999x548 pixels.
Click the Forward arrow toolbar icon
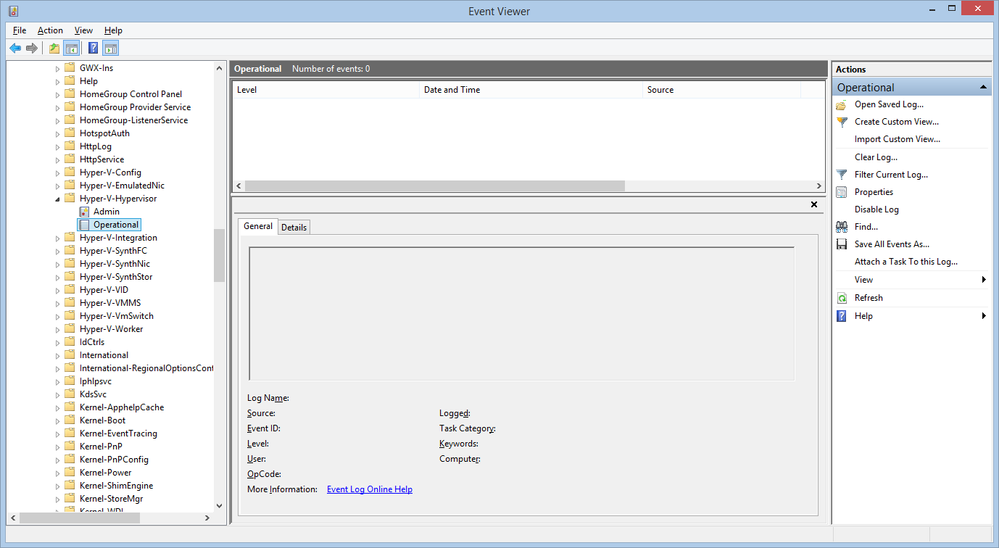coord(31,48)
